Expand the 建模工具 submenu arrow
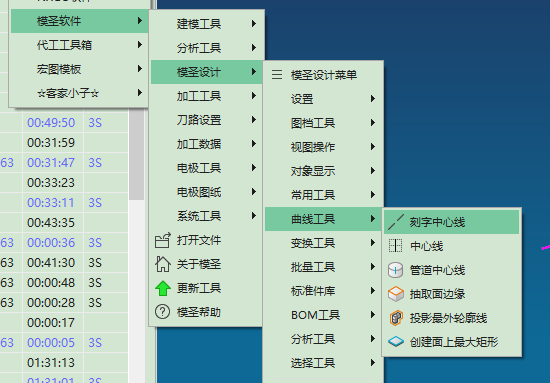Image resolution: width=550 pixels, height=383 pixels. tap(254, 23)
